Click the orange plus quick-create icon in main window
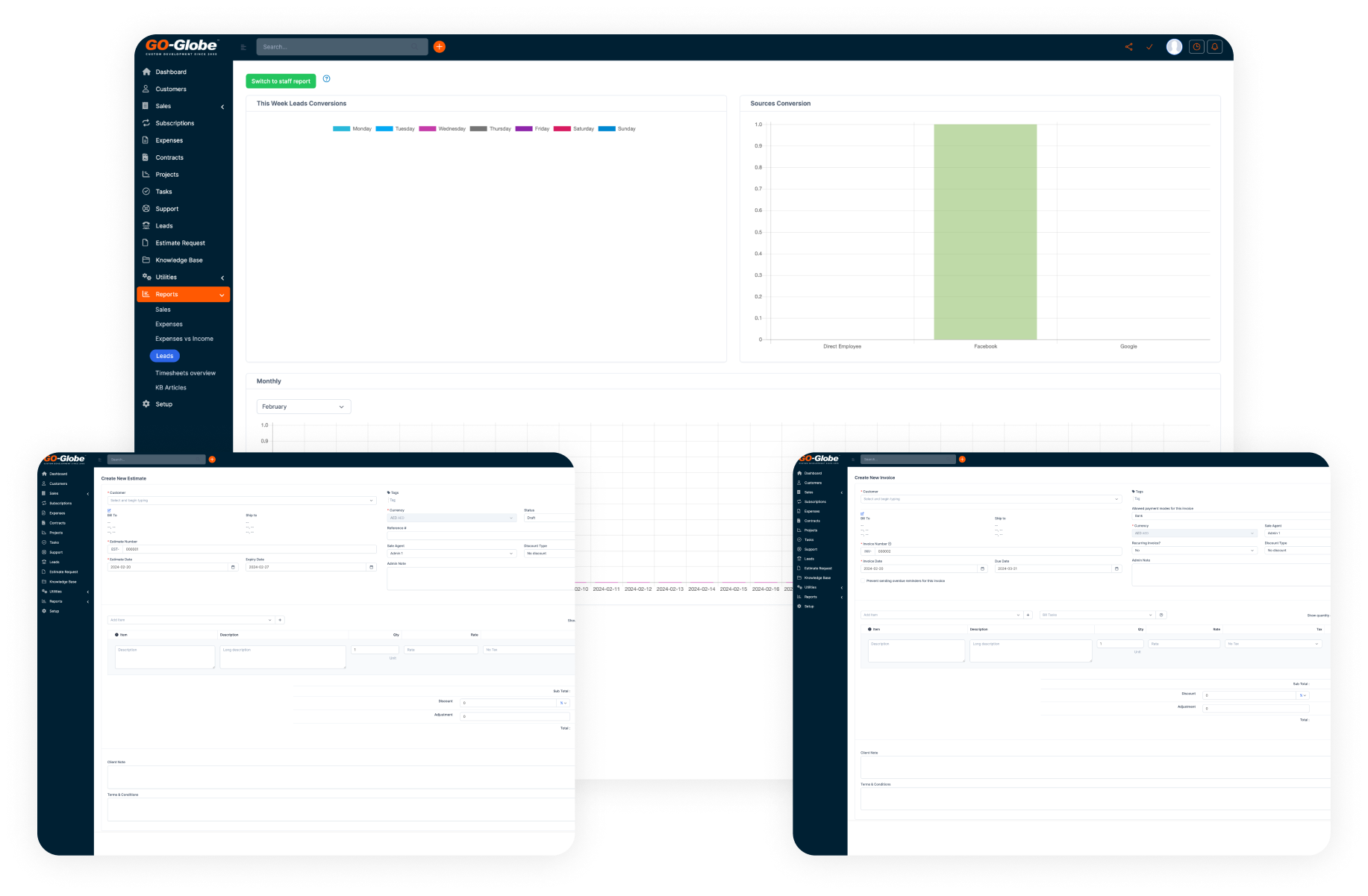Image resolution: width=1368 pixels, height=896 pixels. click(440, 47)
